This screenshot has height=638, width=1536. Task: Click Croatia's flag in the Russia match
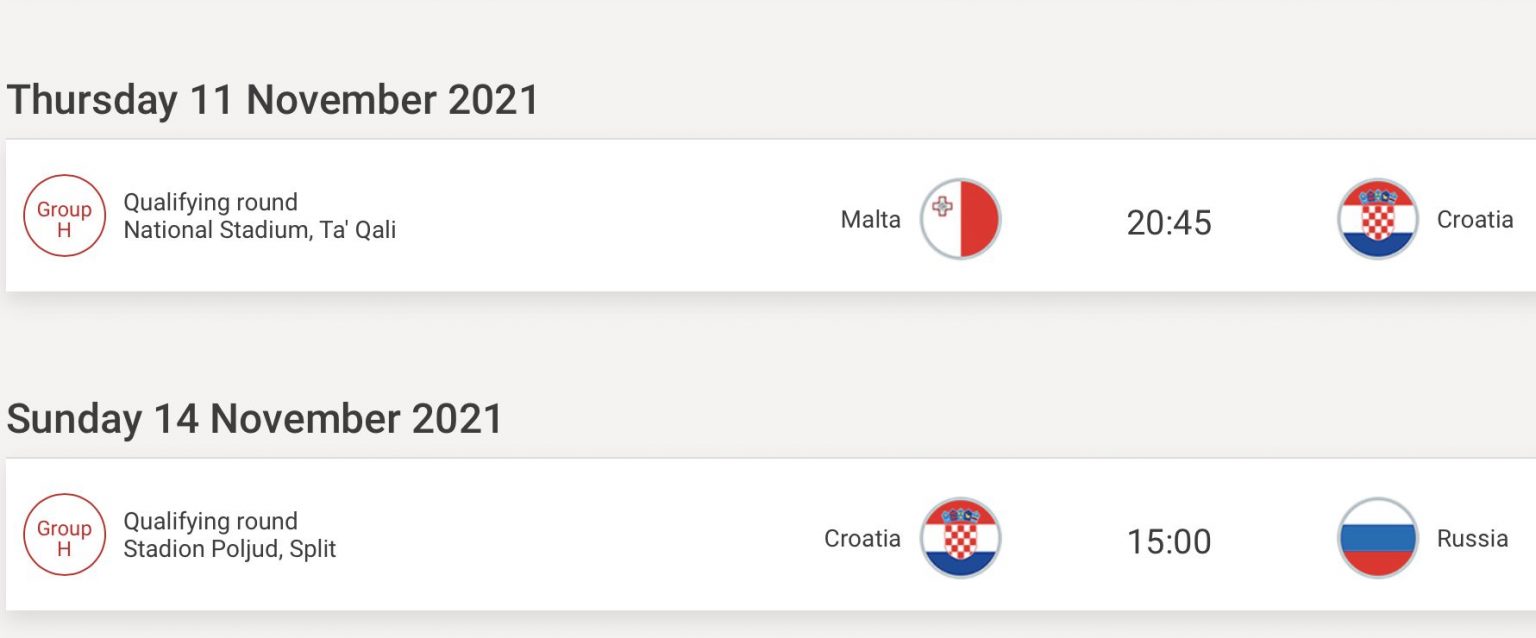click(960, 538)
